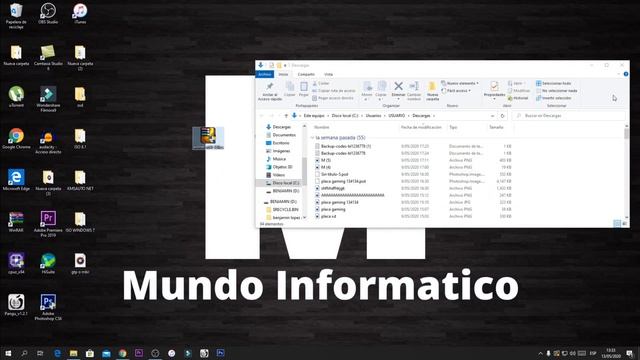Open the Fácil acceso dropdown
The height and width of the screenshot is (360, 640).
[x=456, y=91]
